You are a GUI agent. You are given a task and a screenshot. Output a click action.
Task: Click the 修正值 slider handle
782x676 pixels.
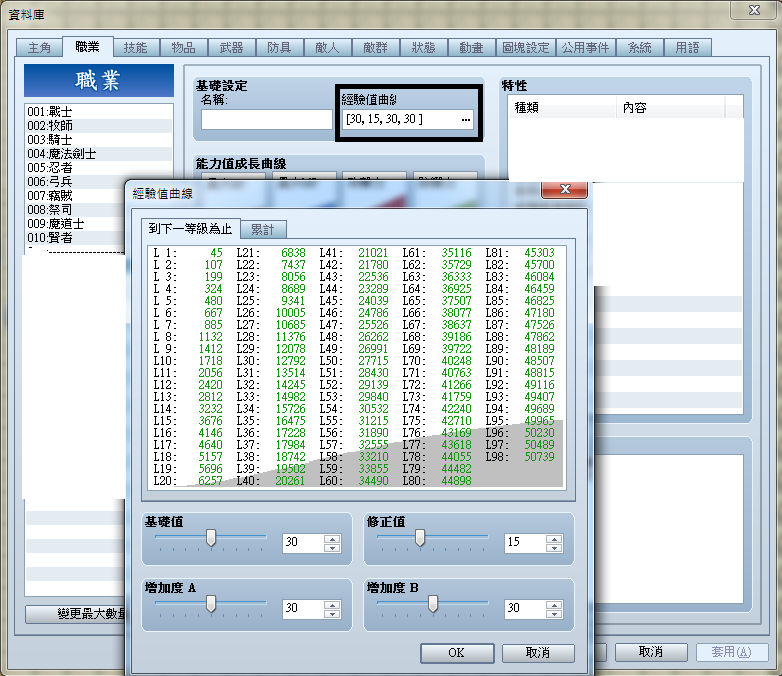(x=420, y=538)
